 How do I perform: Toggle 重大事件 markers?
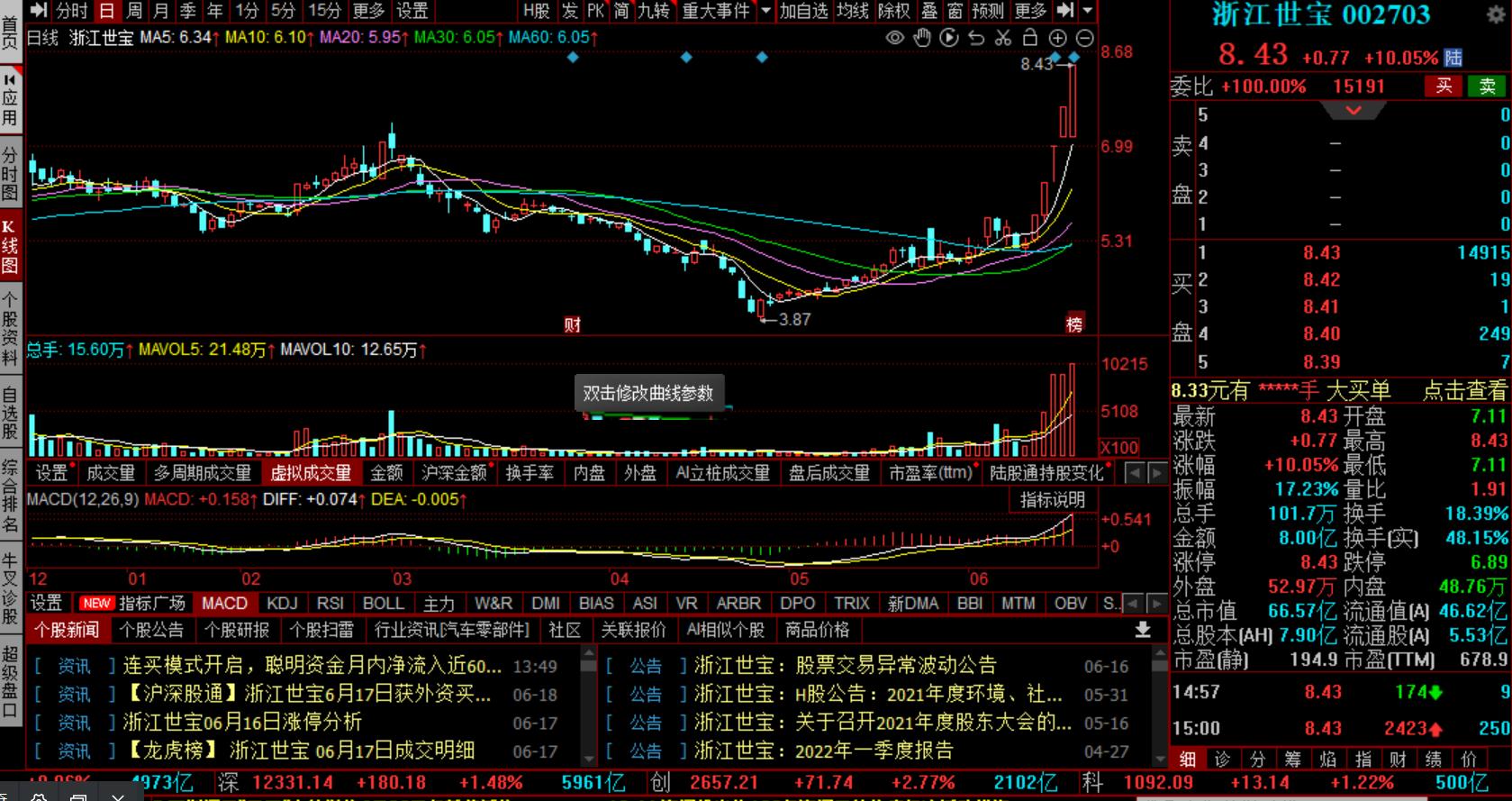pos(716,11)
